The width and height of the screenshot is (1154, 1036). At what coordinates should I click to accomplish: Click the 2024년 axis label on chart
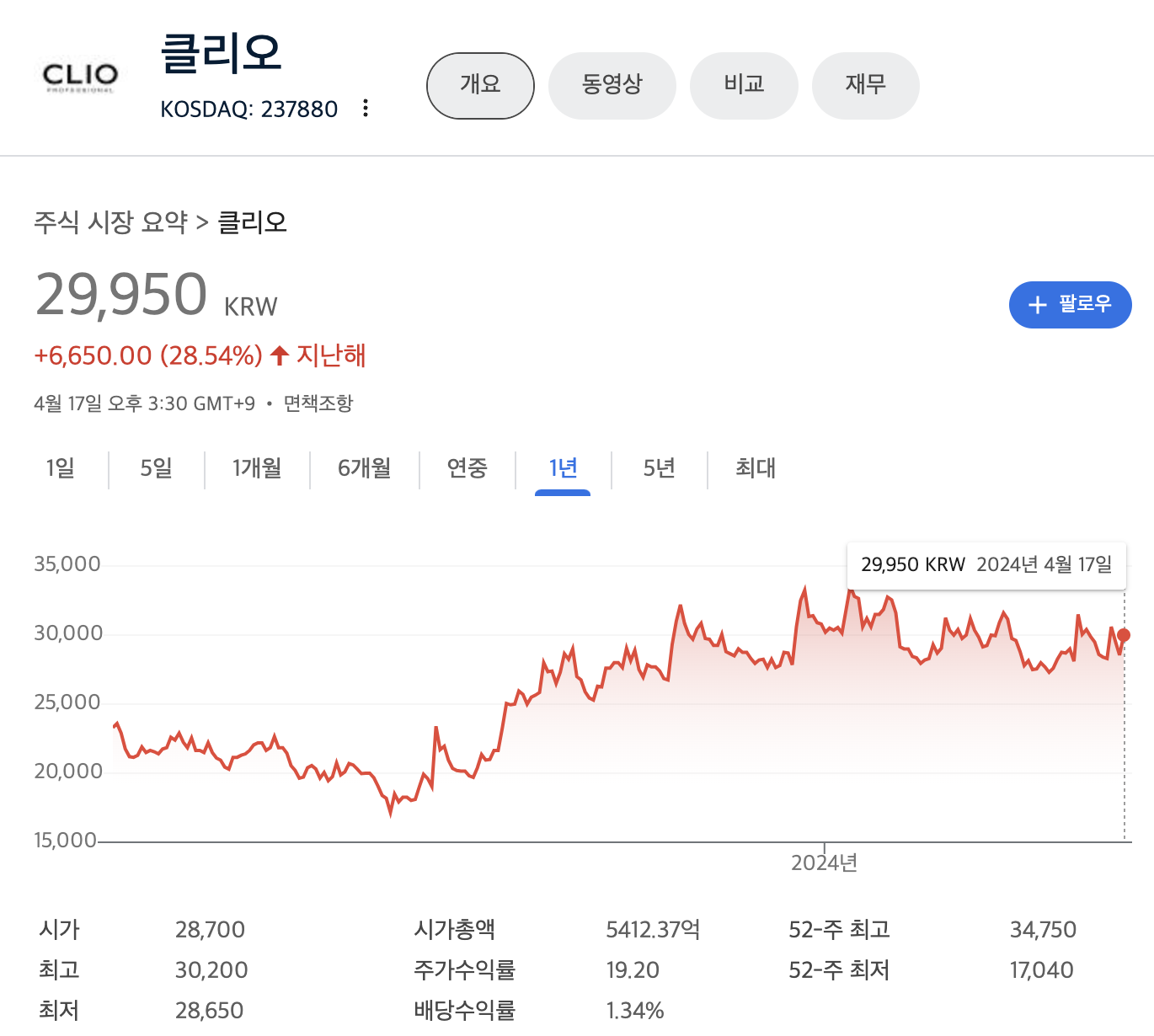pos(824,862)
